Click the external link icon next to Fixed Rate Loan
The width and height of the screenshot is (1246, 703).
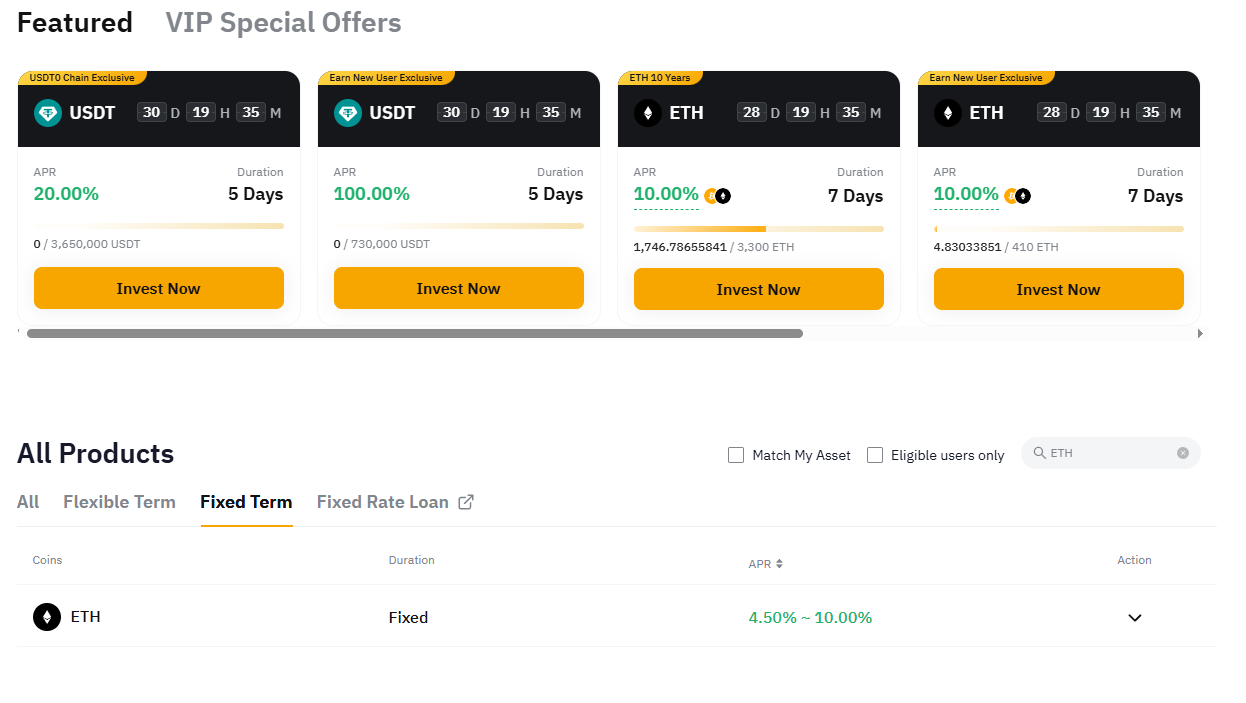click(466, 502)
